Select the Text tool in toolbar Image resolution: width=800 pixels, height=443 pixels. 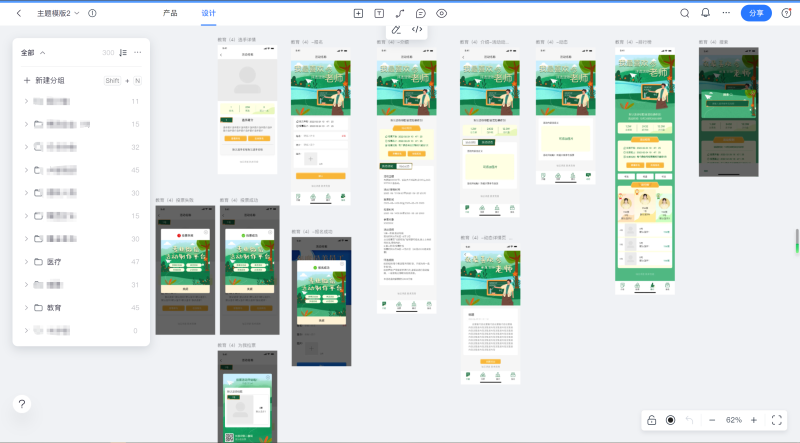point(379,13)
